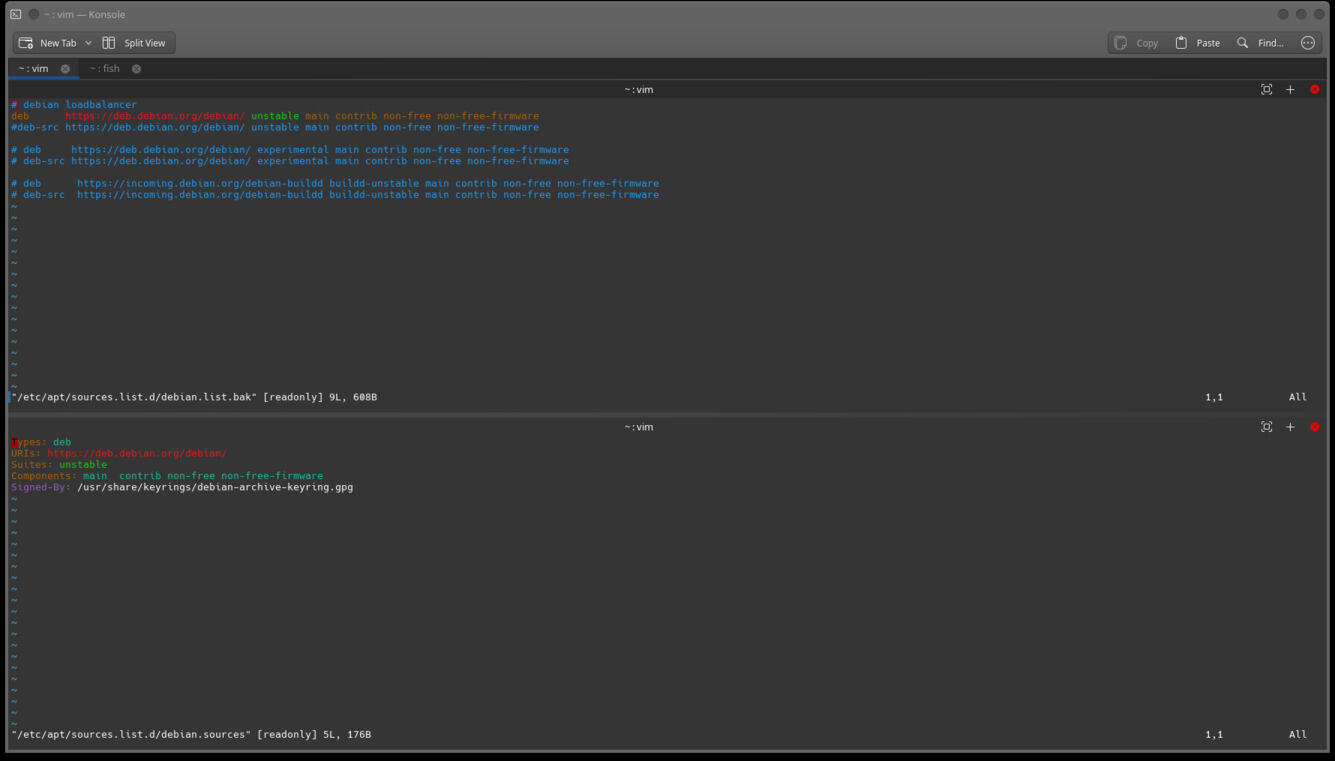This screenshot has width=1335, height=761.
Task: Close the '~ : vim' tab
Action: [x=65, y=69]
